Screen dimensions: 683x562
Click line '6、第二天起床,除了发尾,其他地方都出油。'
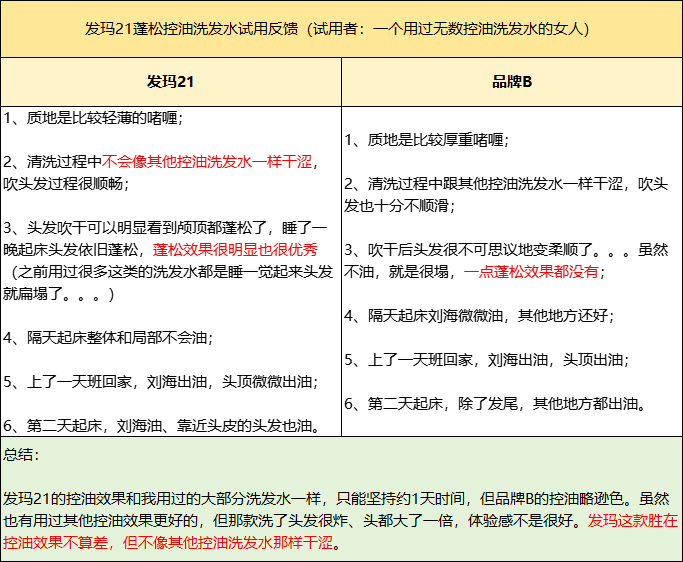pos(496,404)
